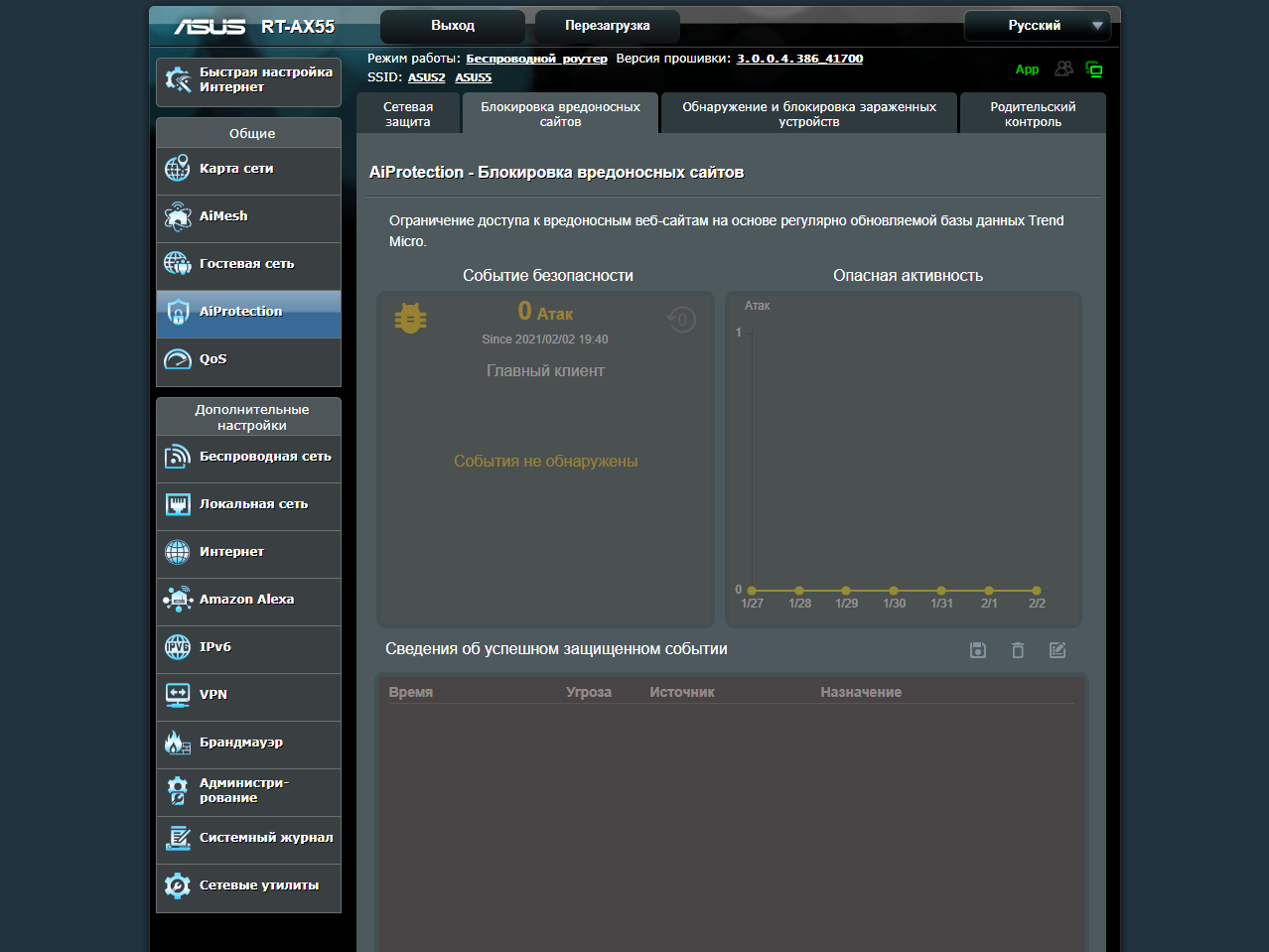Click the save icon for the protection log

(978, 650)
